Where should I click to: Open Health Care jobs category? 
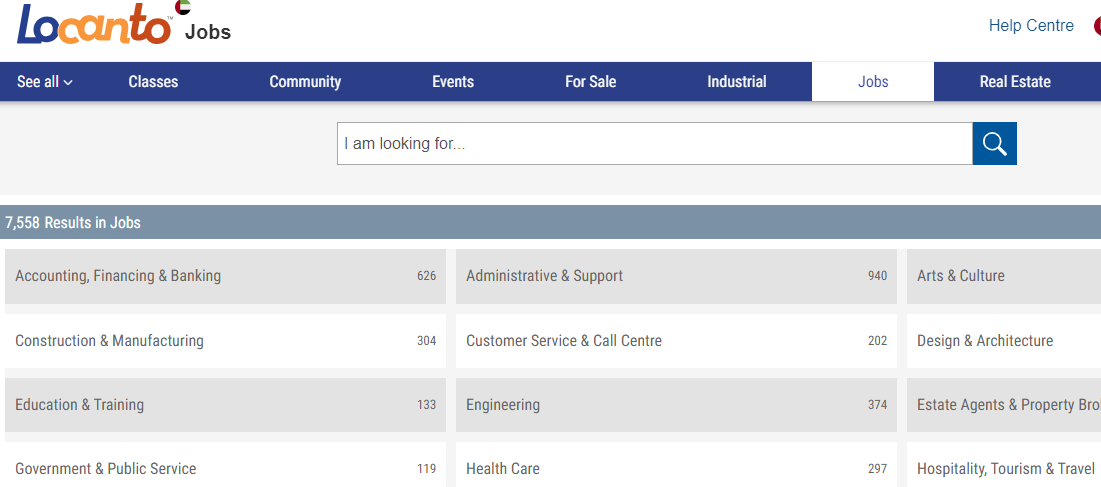[x=503, y=469]
